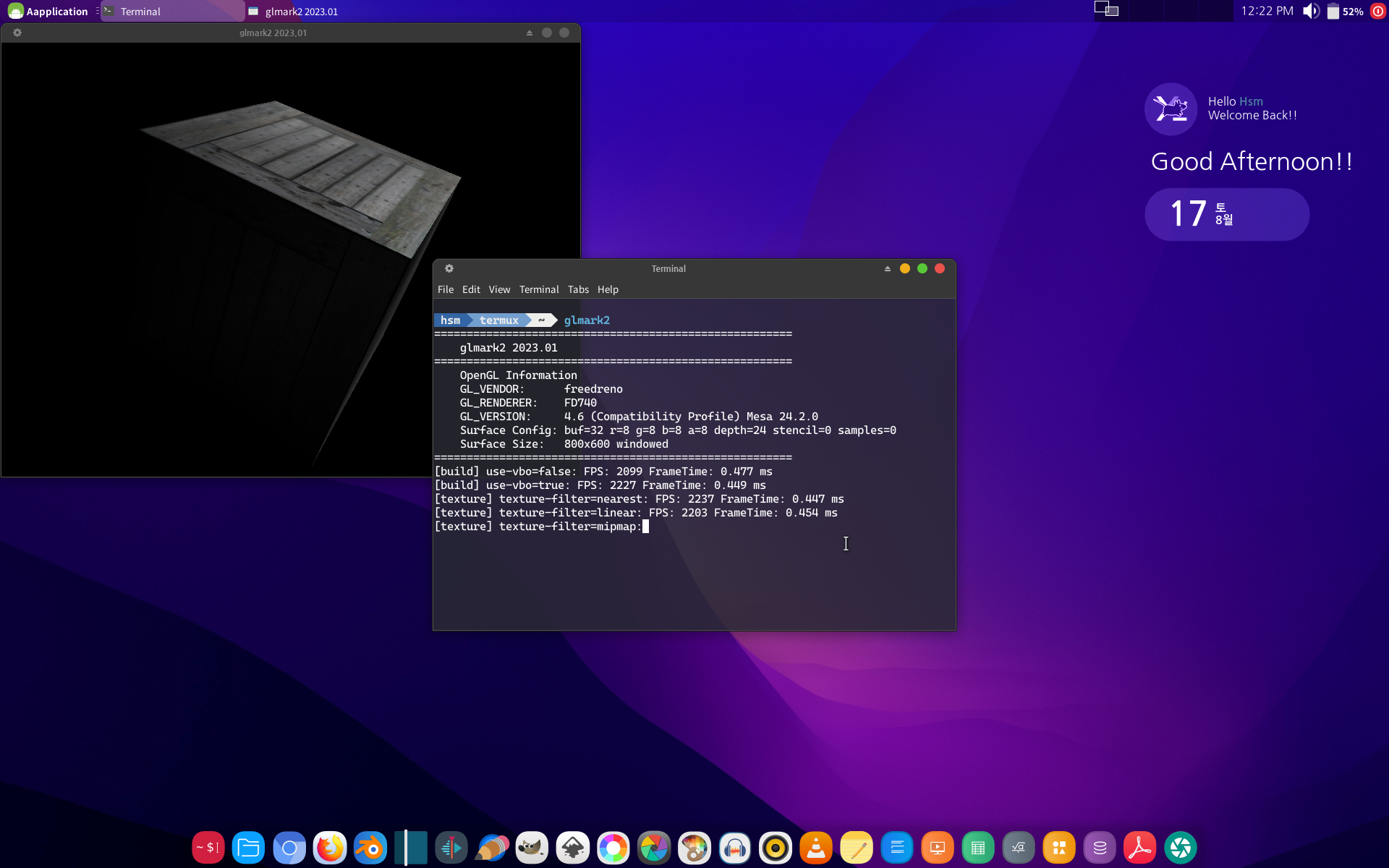Open the green spreadsheet app in dock
1389x868 pixels.
[978, 848]
